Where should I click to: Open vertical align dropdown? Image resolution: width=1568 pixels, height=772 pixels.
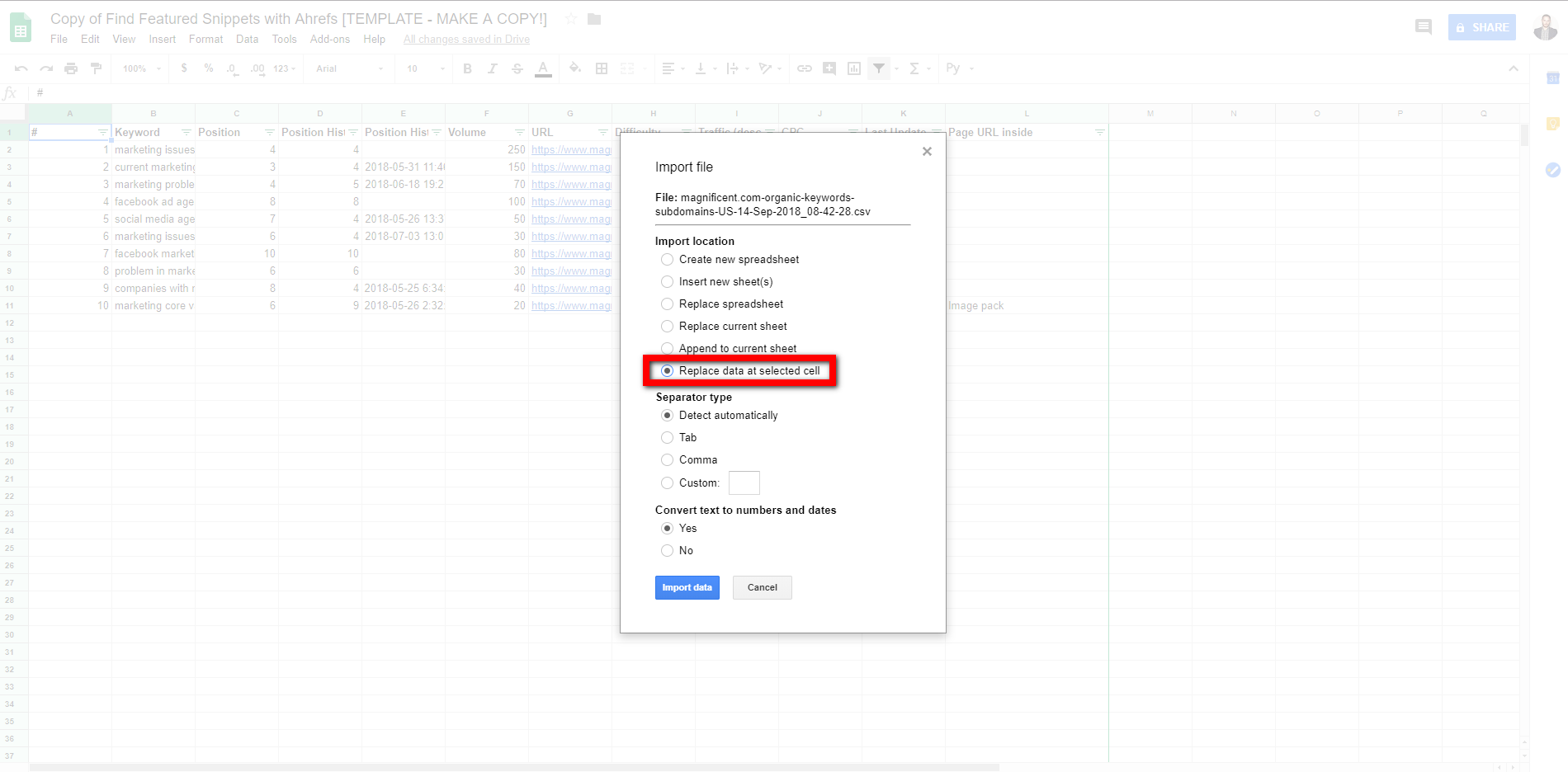point(706,68)
